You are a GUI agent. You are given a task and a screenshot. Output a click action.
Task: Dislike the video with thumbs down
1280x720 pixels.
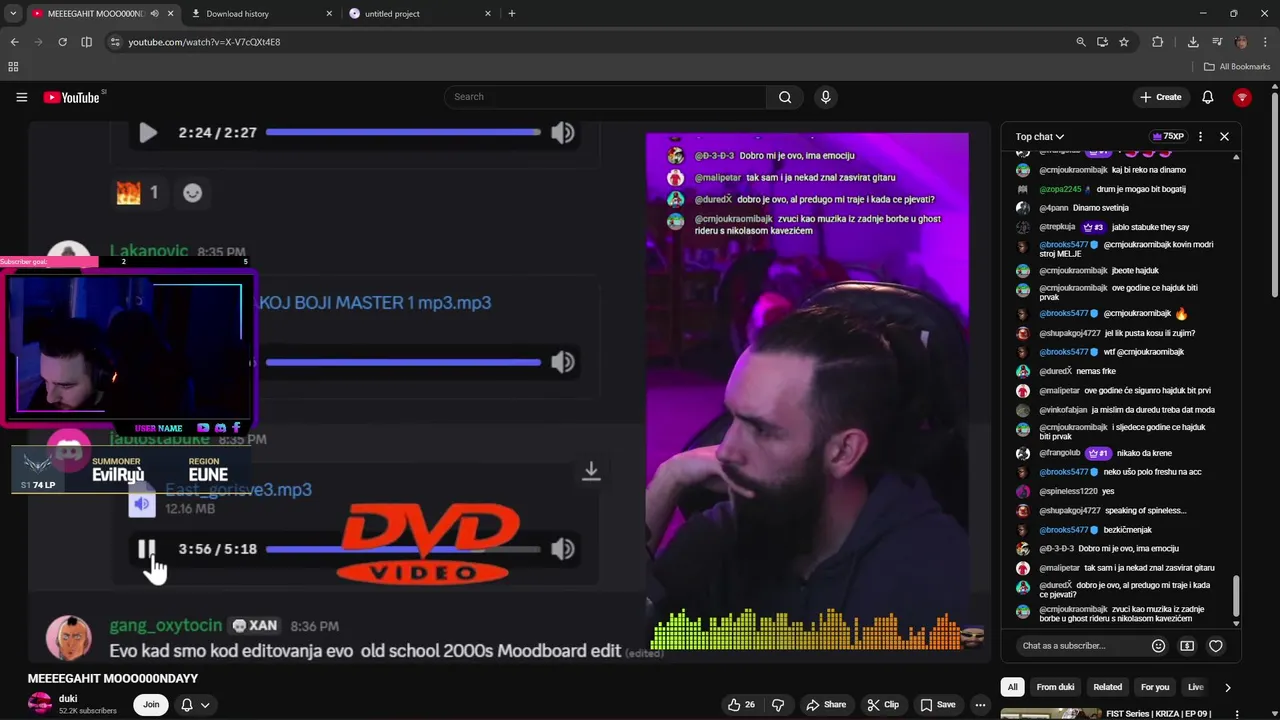tap(778, 705)
